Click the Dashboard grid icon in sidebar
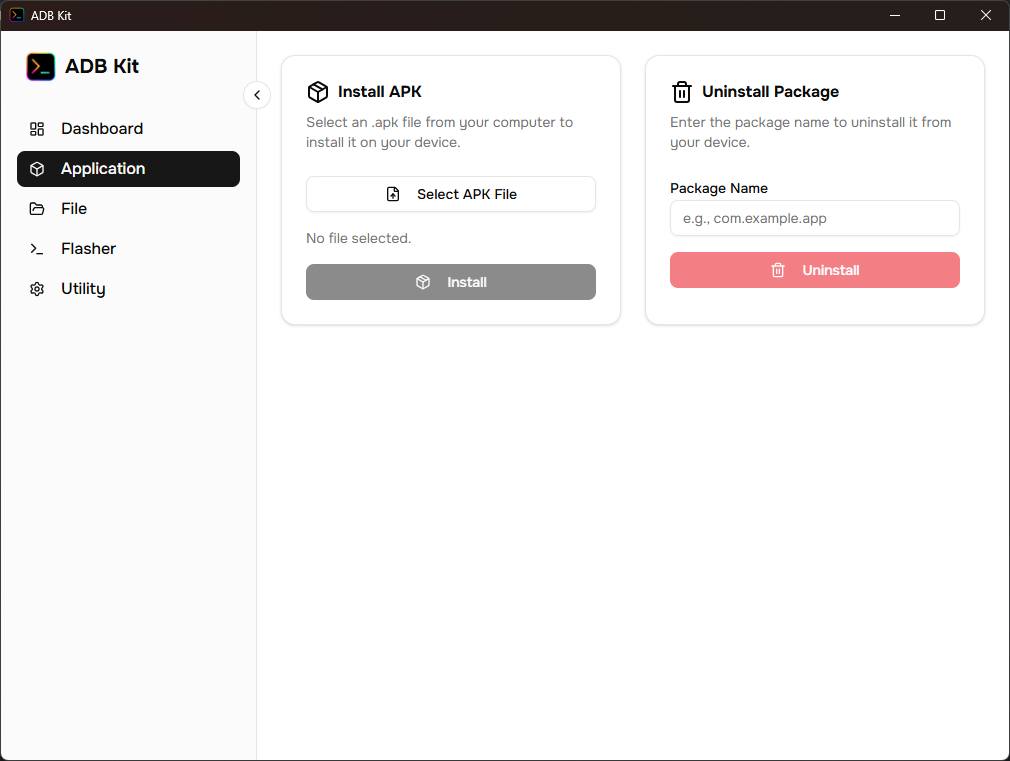This screenshot has height=761, width=1010. pos(37,129)
